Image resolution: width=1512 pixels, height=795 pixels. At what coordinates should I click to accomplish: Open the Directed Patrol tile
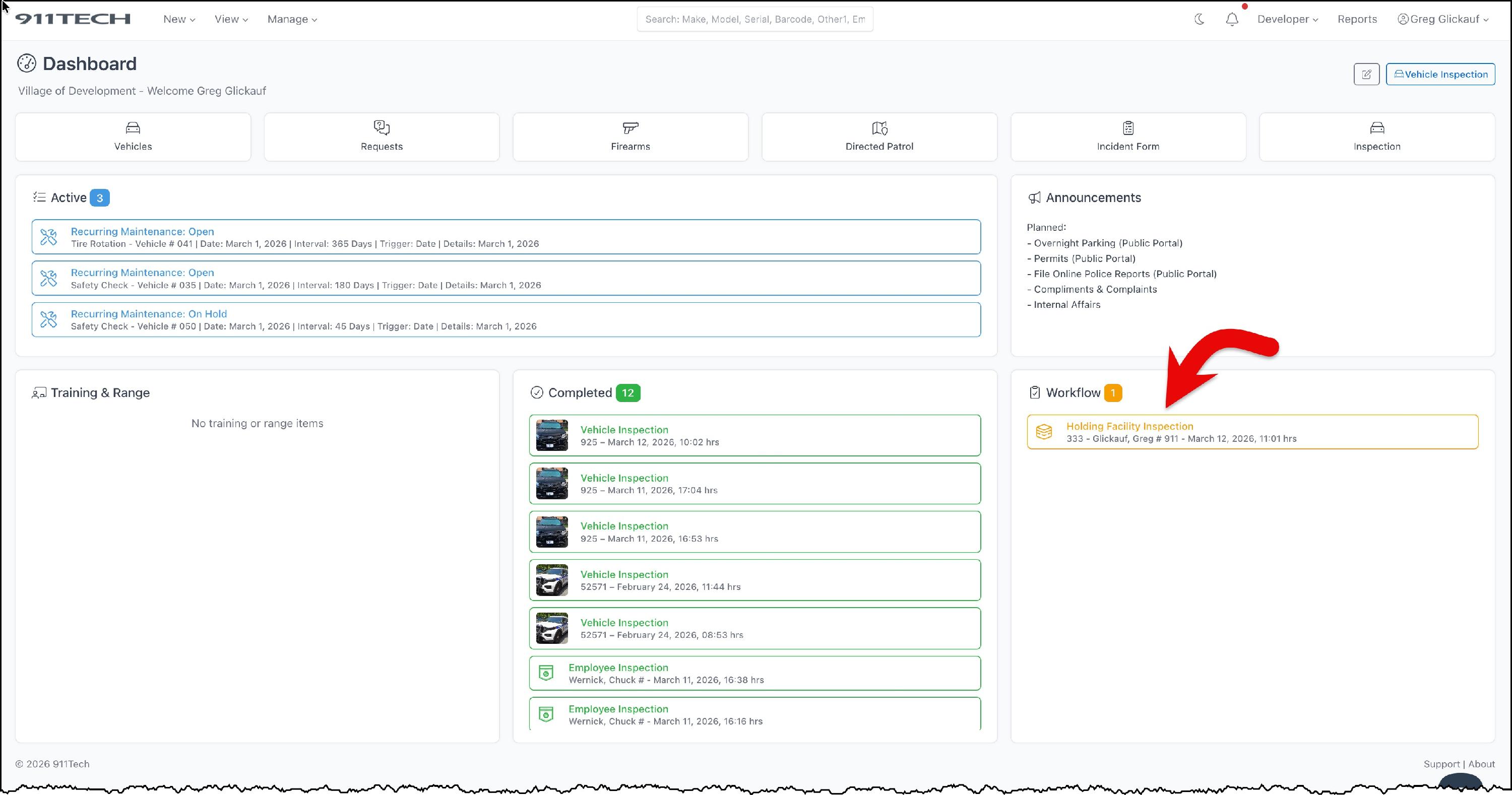879,137
